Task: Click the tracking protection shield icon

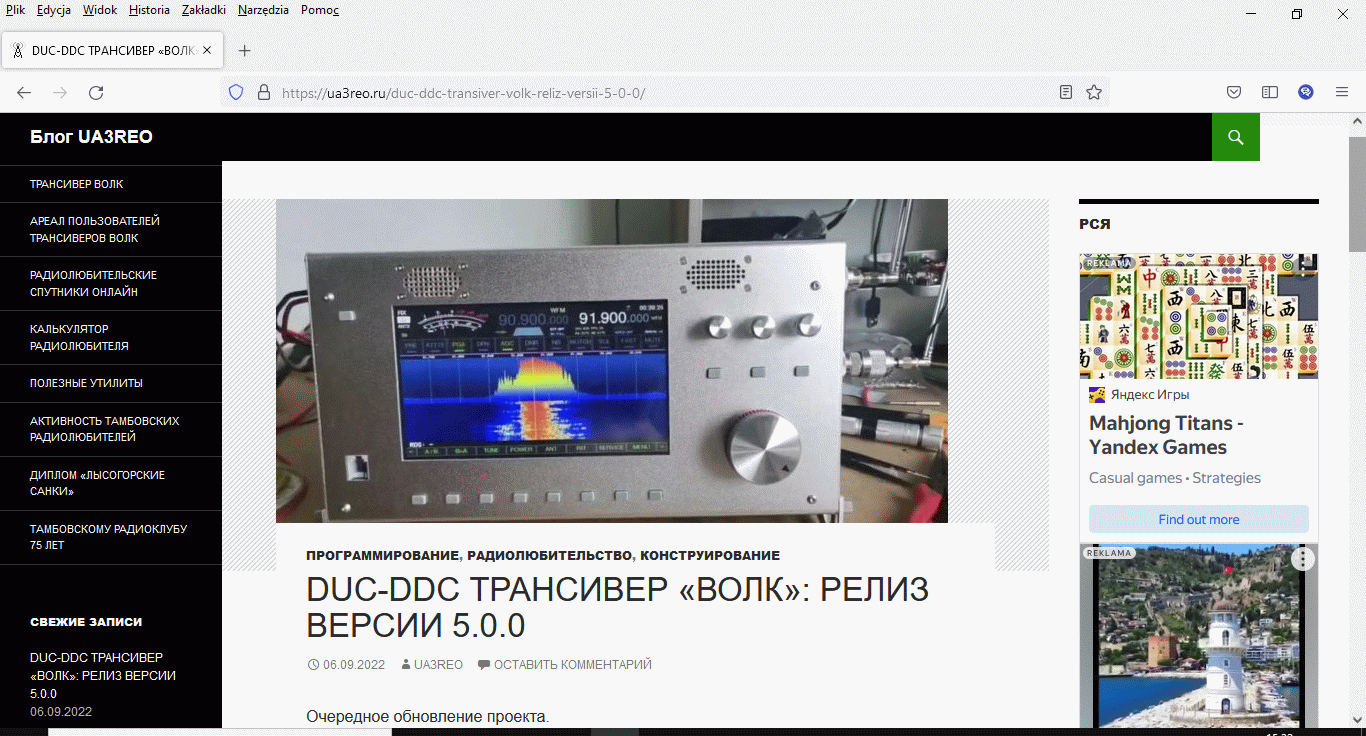Action: coord(237,92)
